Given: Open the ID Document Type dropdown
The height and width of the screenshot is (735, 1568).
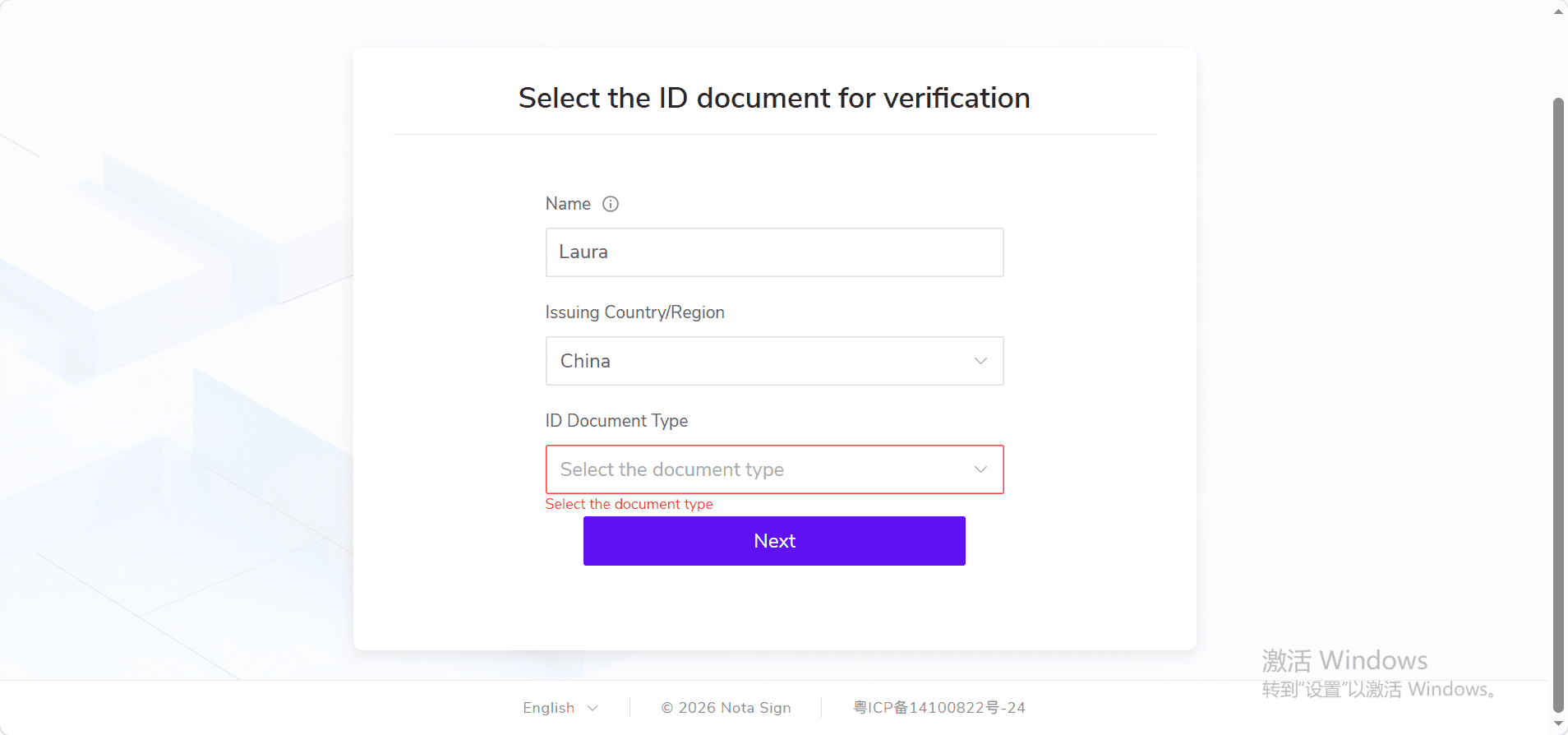Looking at the screenshot, I should click(774, 469).
